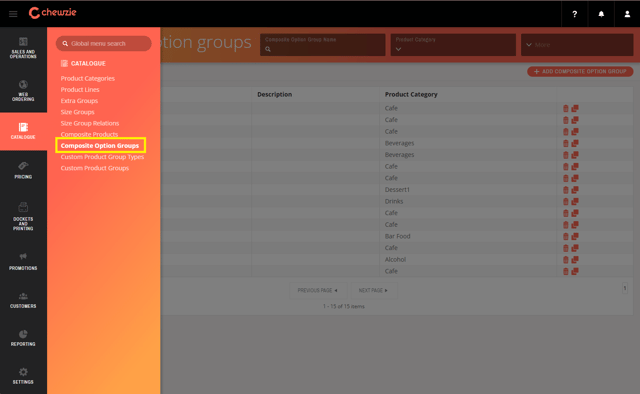Open Promotions sidebar section
The width and height of the screenshot is (640, 394).
23,261
